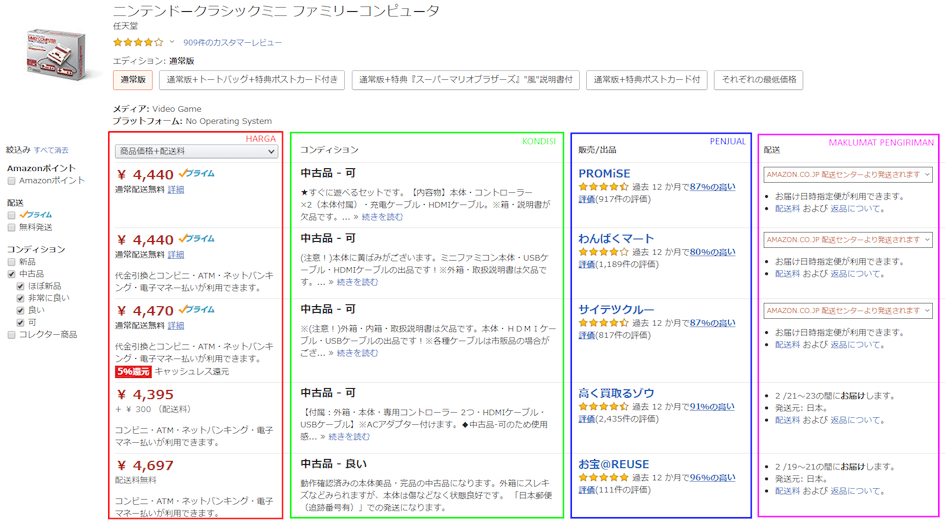The height and width of the screenshot is (522, 945).
Task: Open first AMAZON.CO.JP 配送センター dropdown for PROMiSE
Action: (x=847, y=175)
